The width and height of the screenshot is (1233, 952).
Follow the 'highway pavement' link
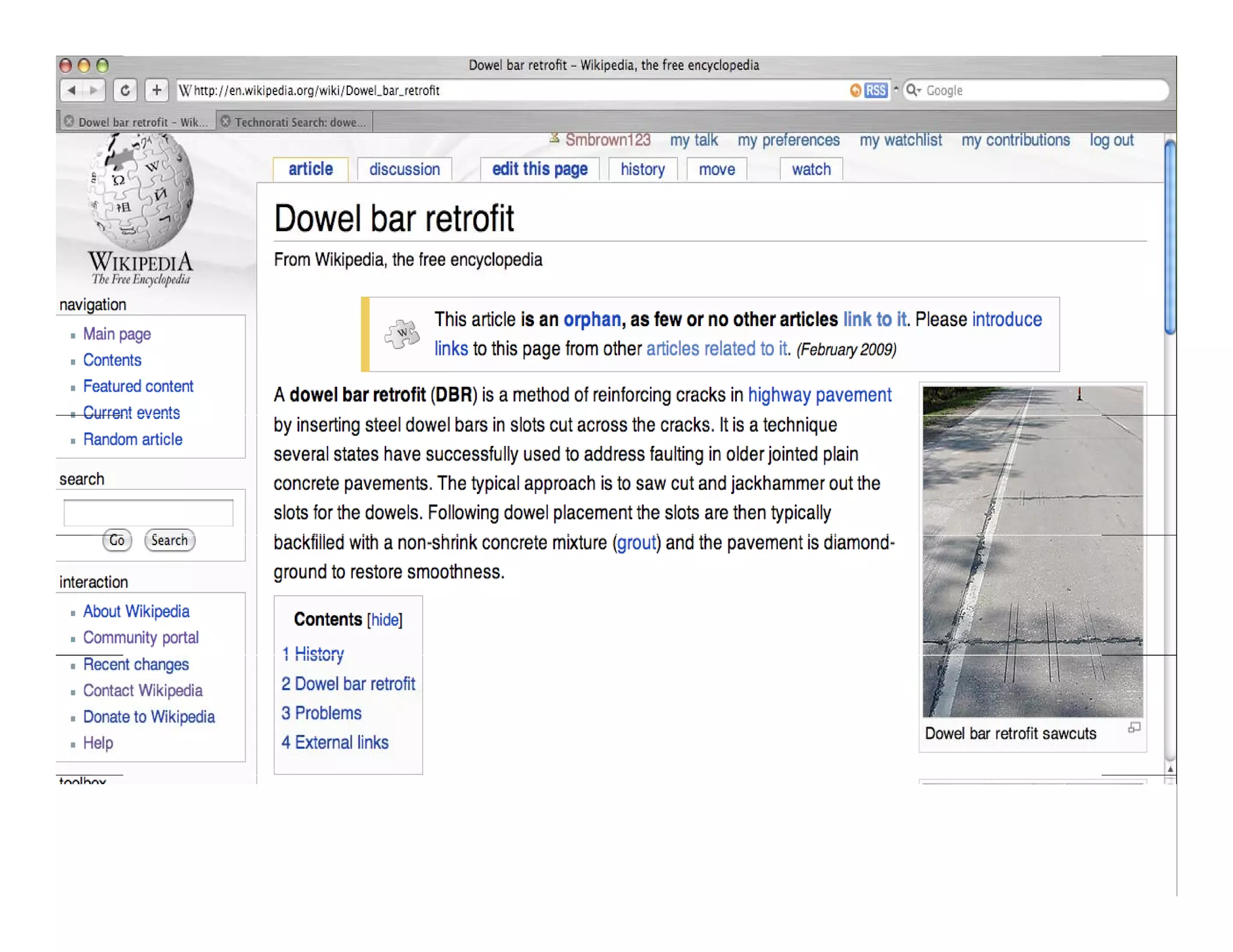819,395
